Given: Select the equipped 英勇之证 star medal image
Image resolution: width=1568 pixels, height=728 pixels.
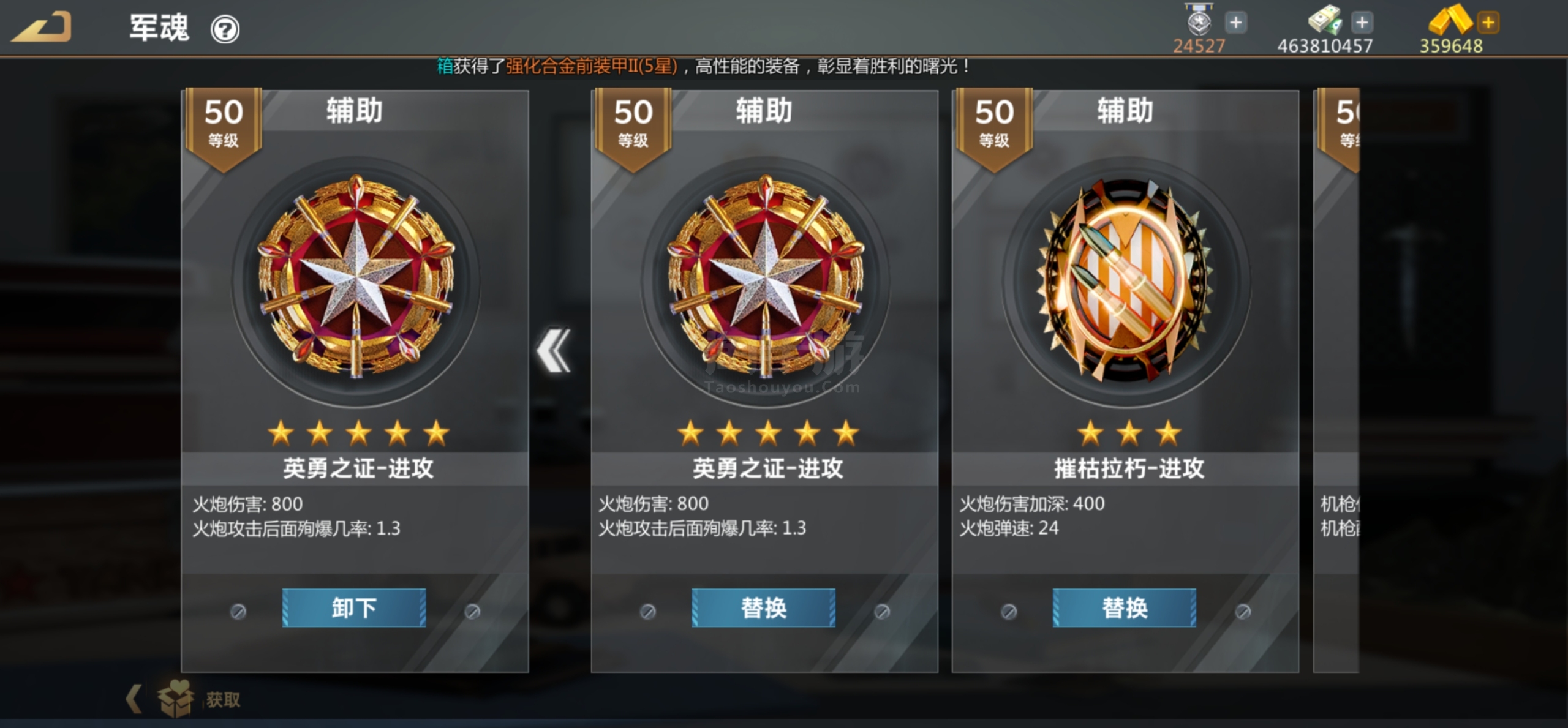Looking at the screenshot, I should [x=356, y=277].
